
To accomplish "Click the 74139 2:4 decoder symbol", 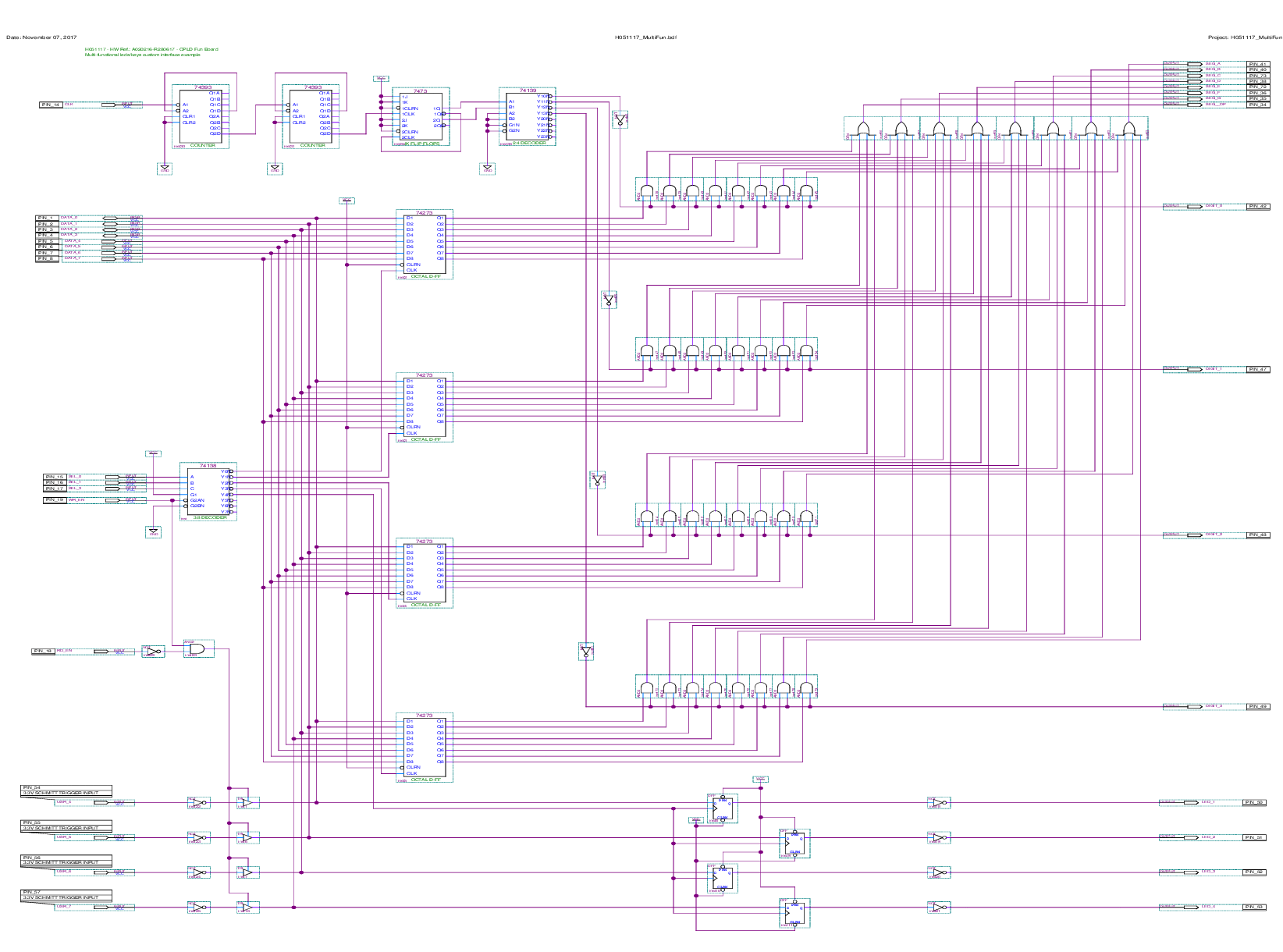I will point(528,117).
